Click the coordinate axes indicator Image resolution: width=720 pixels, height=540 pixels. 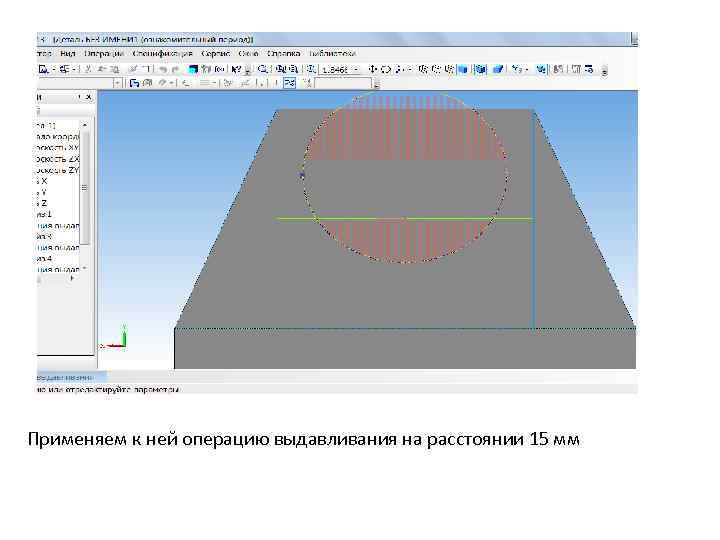coord(114,338)
